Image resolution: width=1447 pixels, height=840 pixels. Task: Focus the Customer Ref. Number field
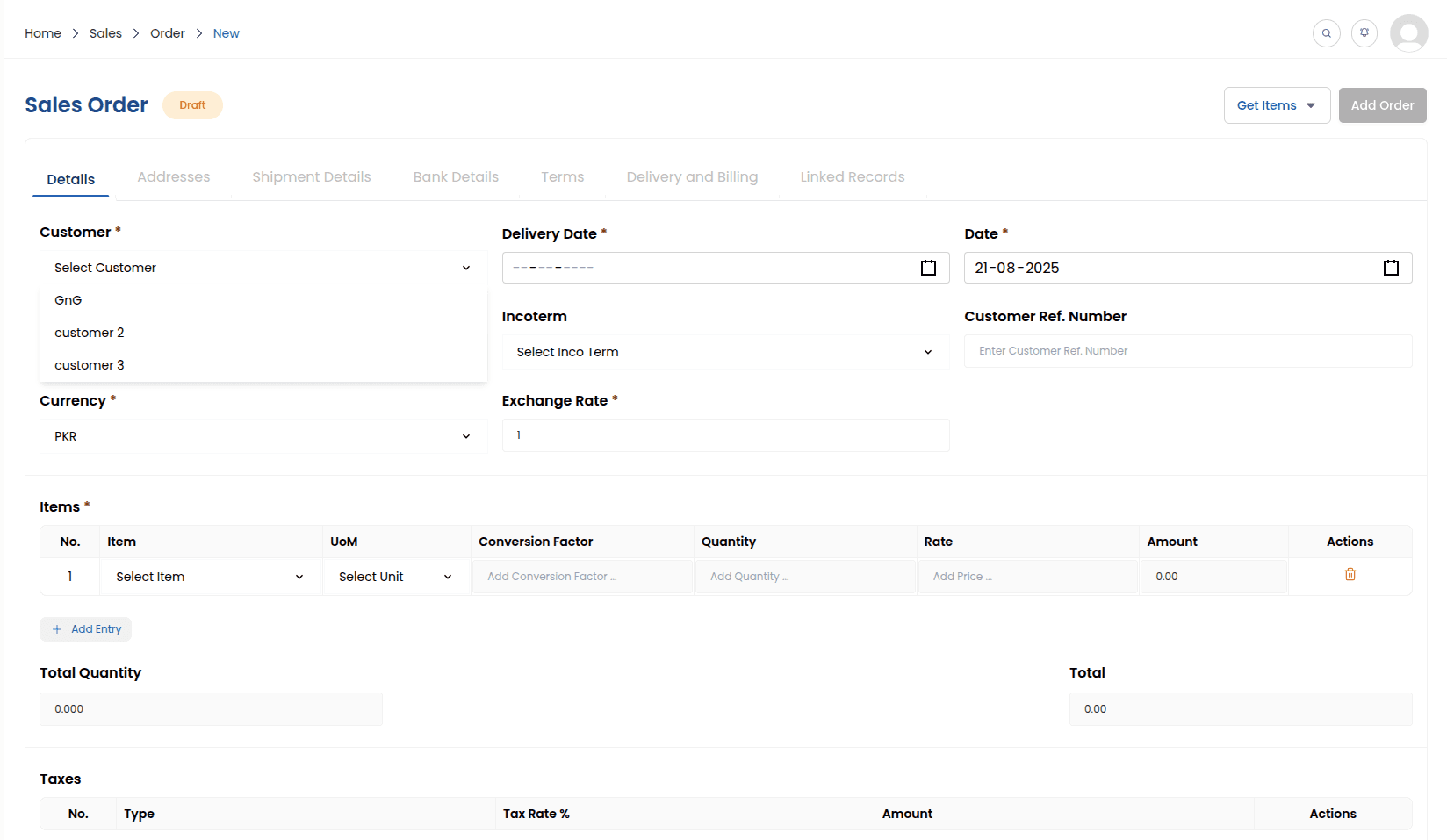click(1187, 351)
